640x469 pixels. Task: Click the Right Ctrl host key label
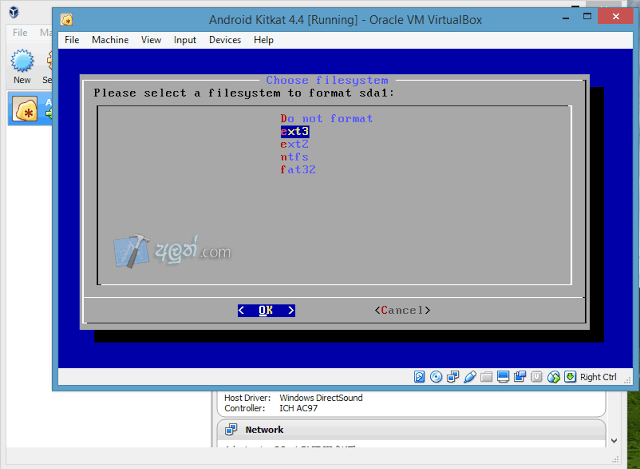point(598,377)
